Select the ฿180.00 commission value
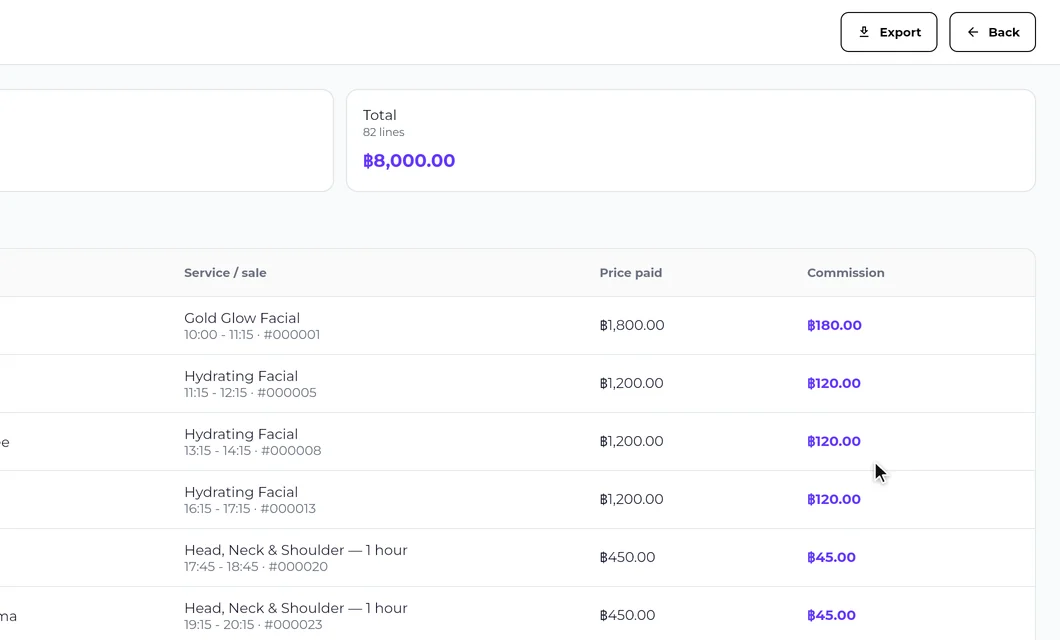 coord(834,325)
